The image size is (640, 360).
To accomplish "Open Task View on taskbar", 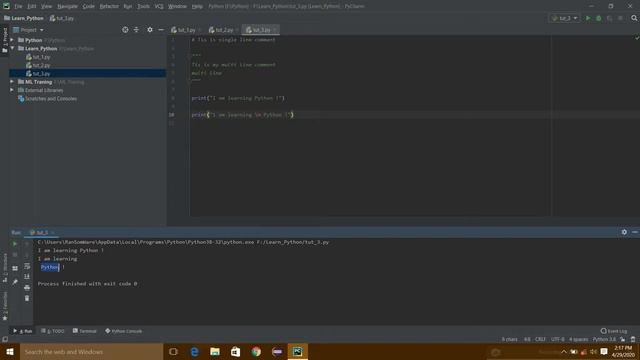I will (173, 352).
